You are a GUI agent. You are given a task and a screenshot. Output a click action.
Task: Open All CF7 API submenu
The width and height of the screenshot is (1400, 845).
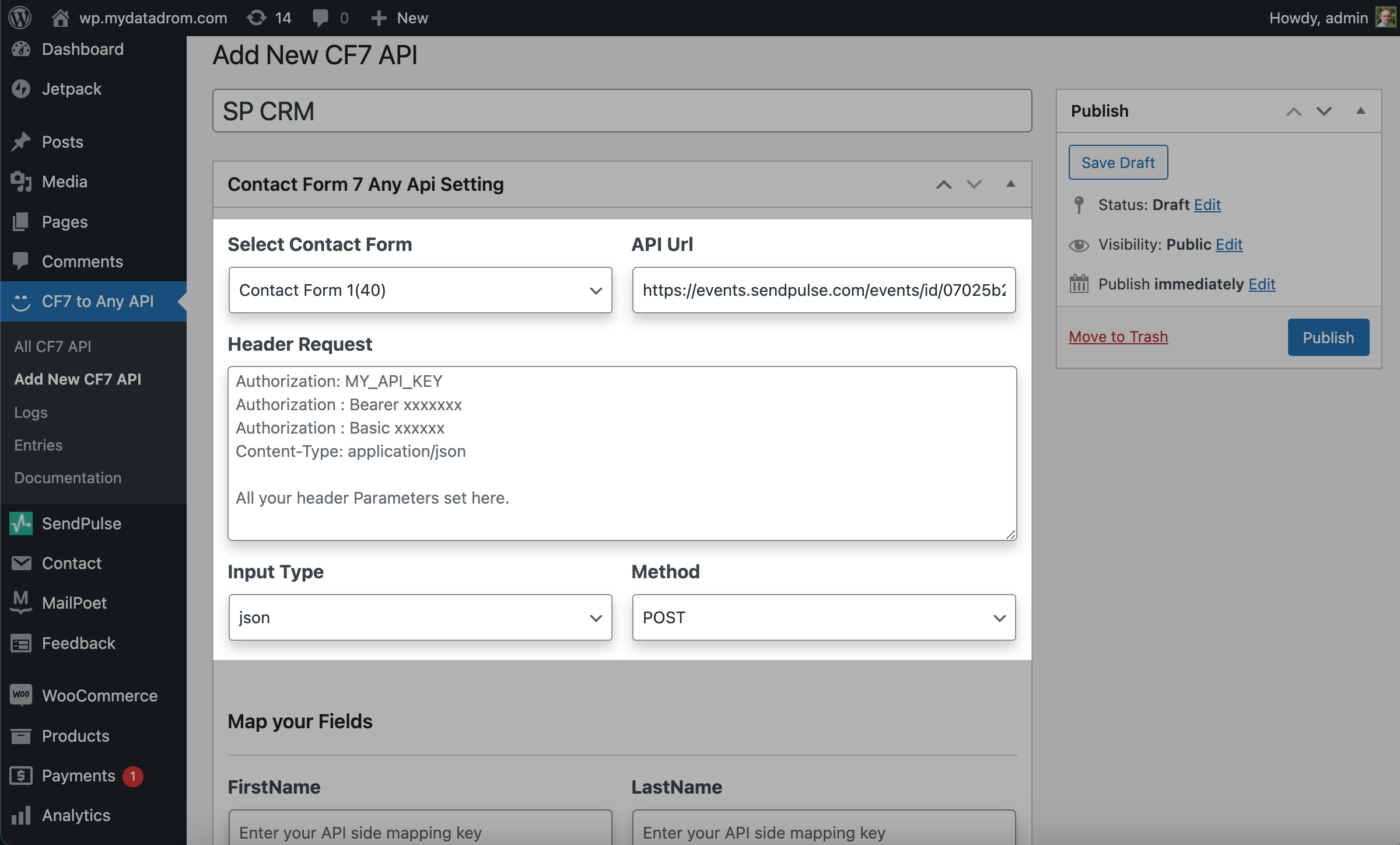click(52, 347)
